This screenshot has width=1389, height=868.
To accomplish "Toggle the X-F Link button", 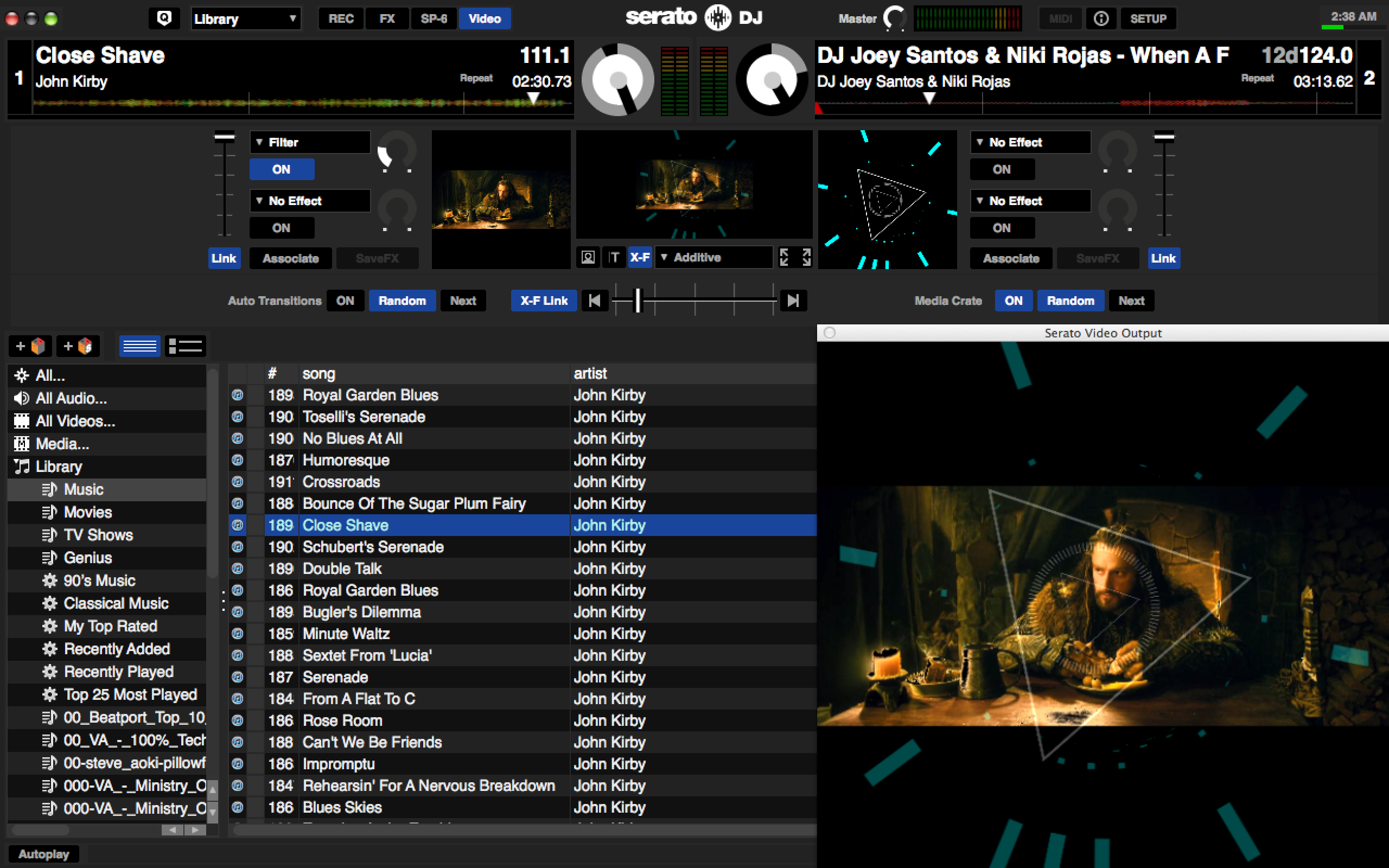I will click(544, 300).
